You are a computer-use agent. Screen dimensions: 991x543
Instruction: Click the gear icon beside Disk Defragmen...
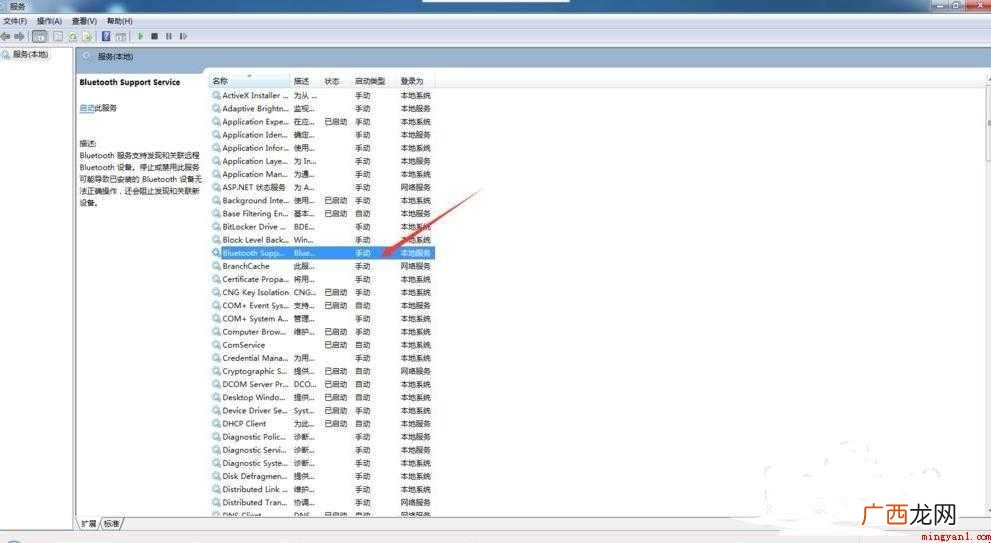[x=216, y=476]
